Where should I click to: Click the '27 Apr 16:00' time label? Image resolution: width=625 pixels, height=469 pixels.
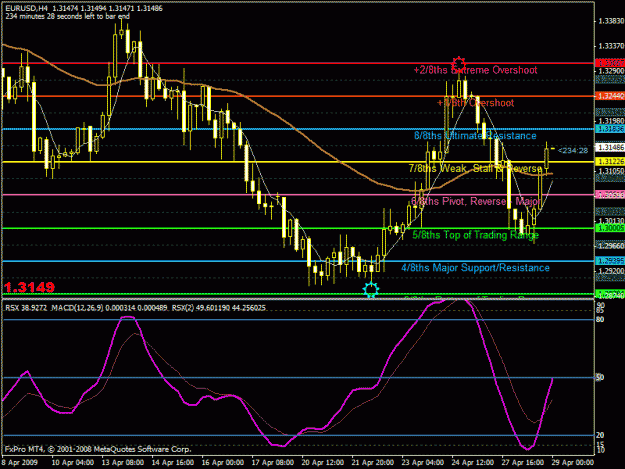coord(523,463)
